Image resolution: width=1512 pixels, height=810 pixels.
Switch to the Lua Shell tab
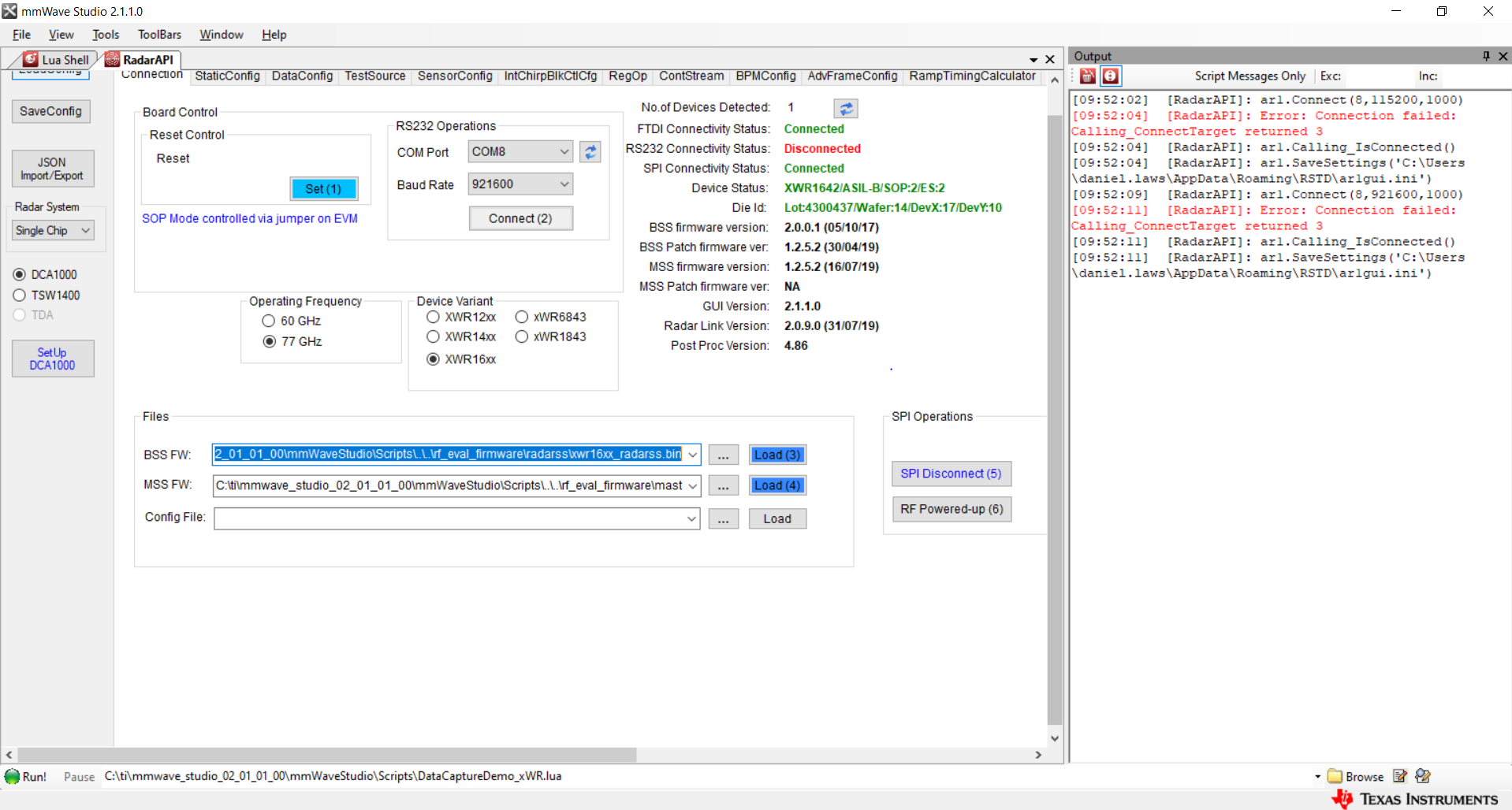(x=56, y=60)
